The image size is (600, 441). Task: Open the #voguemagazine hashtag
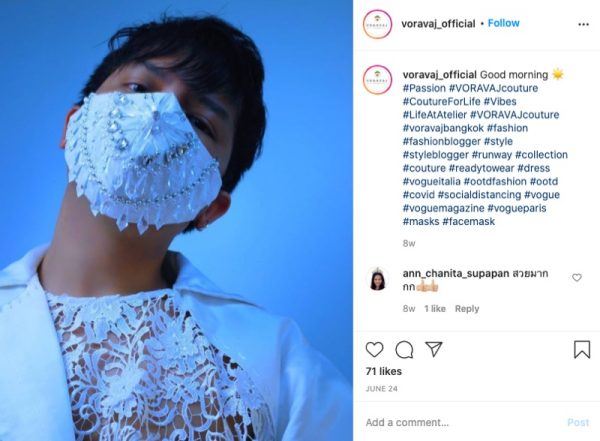(443, 208)
